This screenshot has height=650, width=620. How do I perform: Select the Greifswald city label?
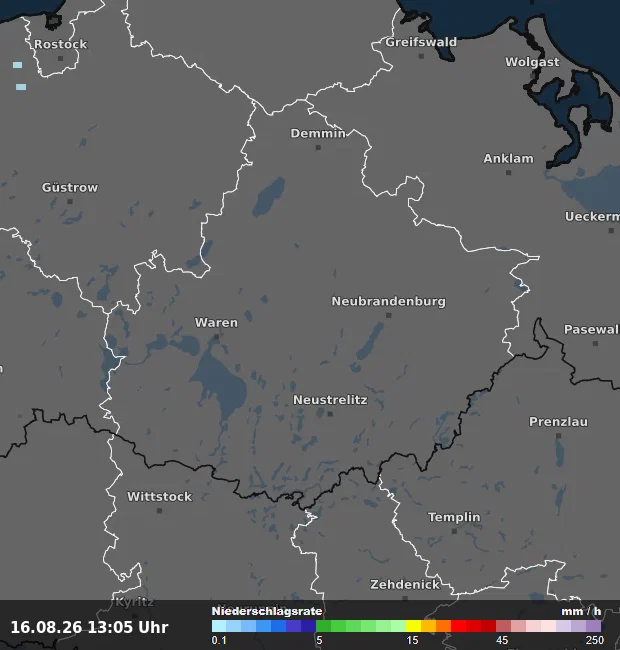(x=421, y=42)
